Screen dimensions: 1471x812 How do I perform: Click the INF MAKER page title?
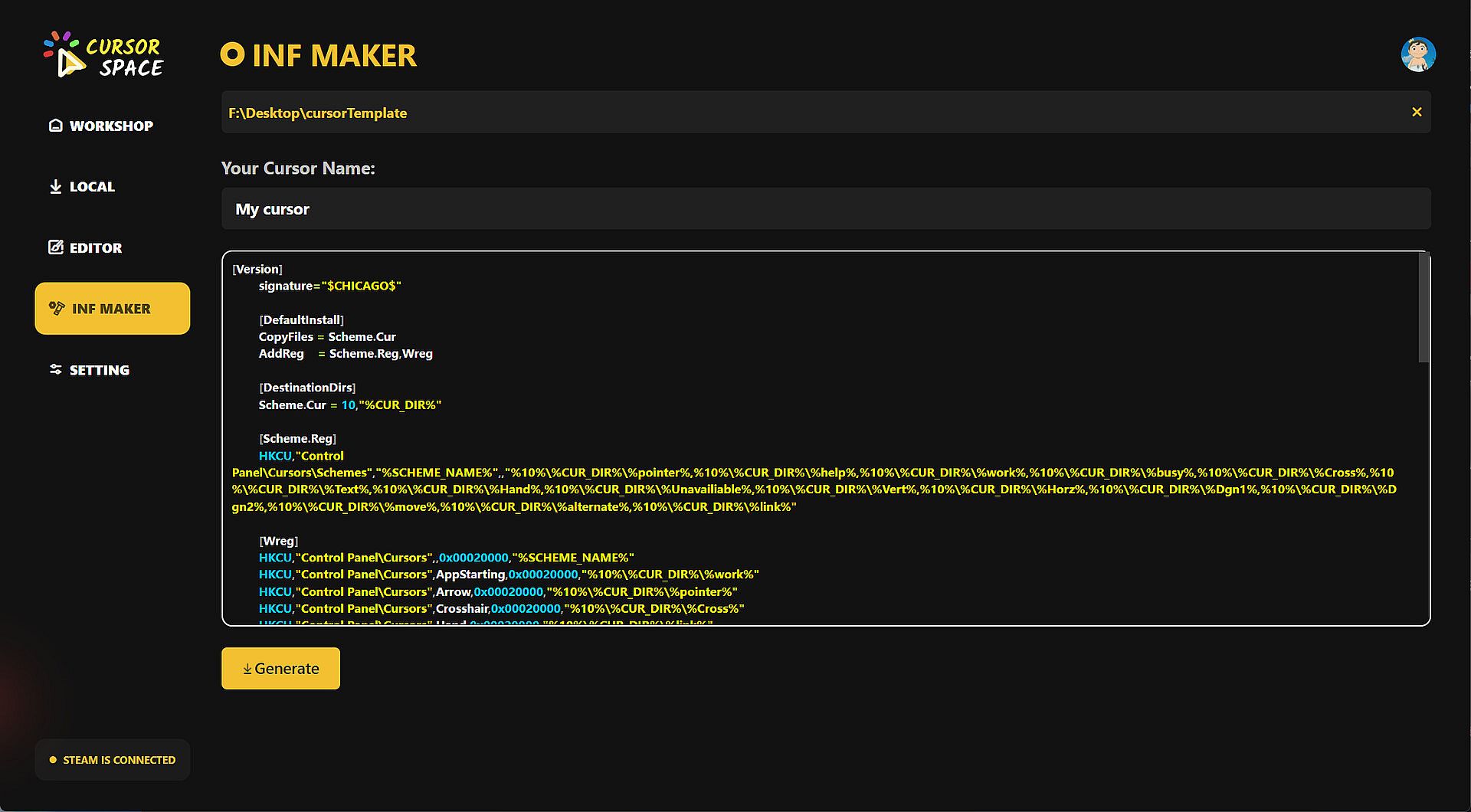334,55
